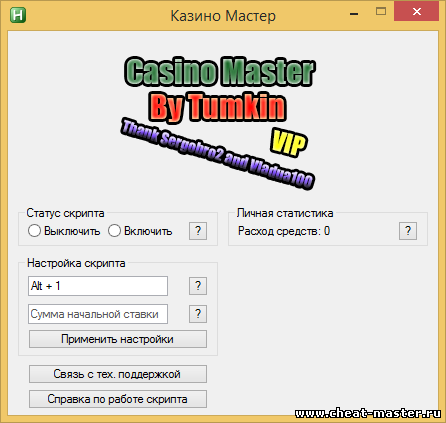Open Связь с тех. поддержкой
Screen dimensions: 446x423
point(118,374)
